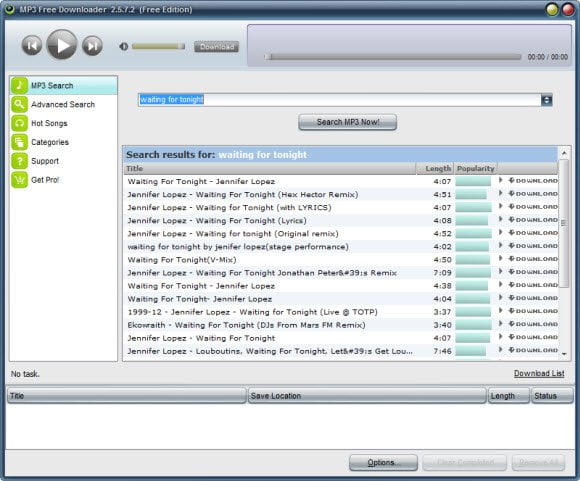Click the Get Pro shopping cart icon
Viewport: 580px width, 481px height.
point(19,180)
